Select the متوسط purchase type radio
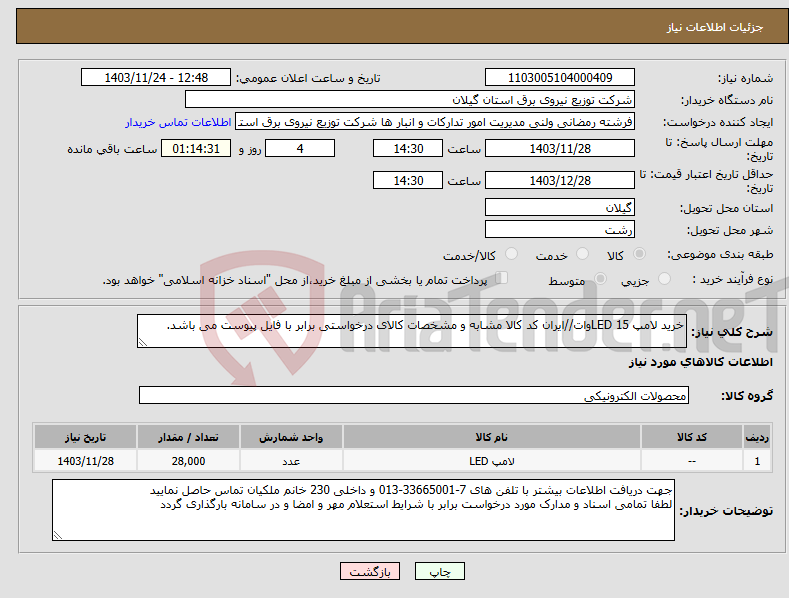Screen dimensions: 789x598 [600, 278]
